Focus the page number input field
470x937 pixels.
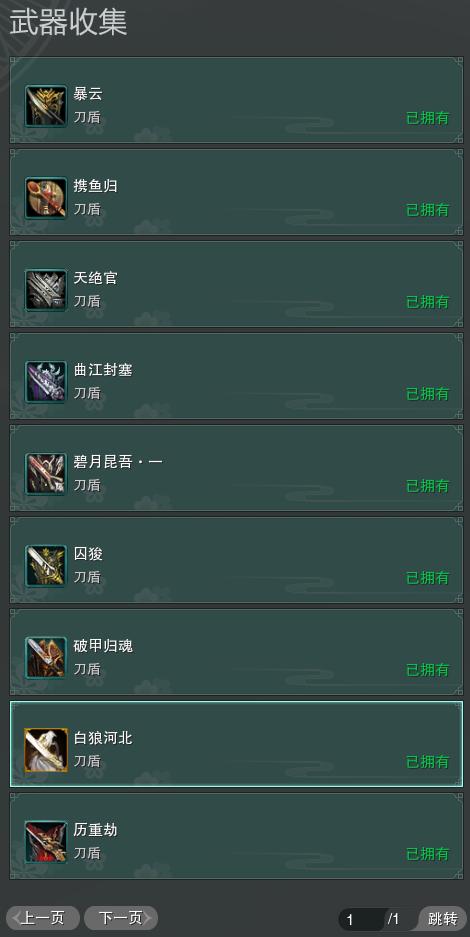(x=361, y=919)
